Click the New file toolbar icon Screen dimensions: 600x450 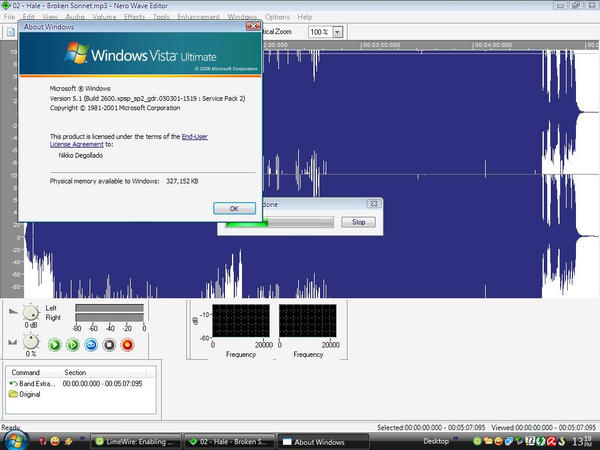pos(11,32)
